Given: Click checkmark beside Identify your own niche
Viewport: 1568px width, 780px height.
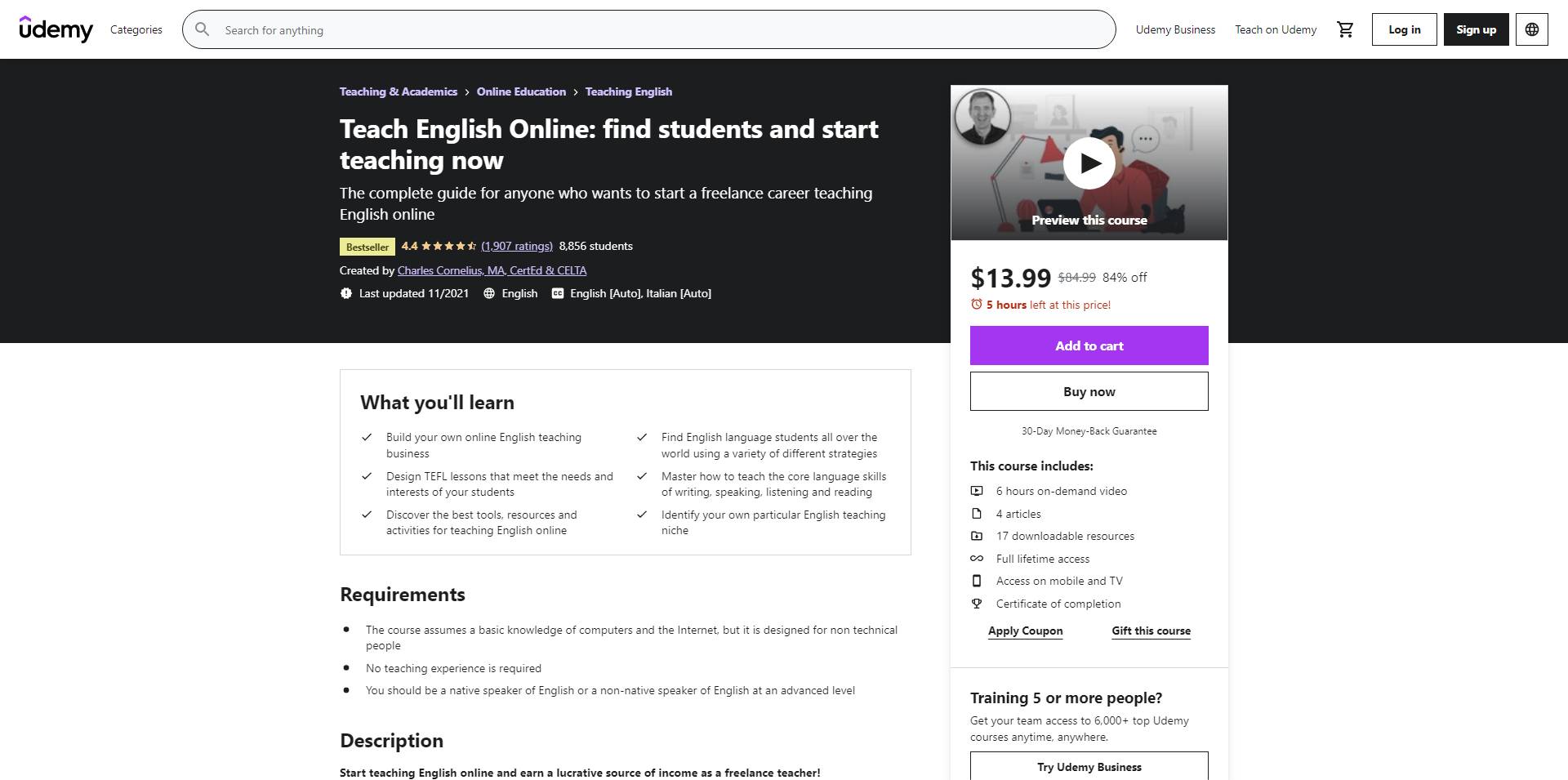Looking at the screenshot, I should click(x=642, y=515).
